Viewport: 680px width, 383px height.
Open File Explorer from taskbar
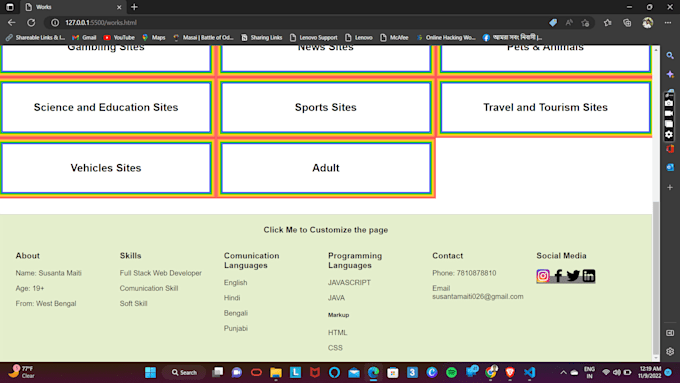point(276,372)
